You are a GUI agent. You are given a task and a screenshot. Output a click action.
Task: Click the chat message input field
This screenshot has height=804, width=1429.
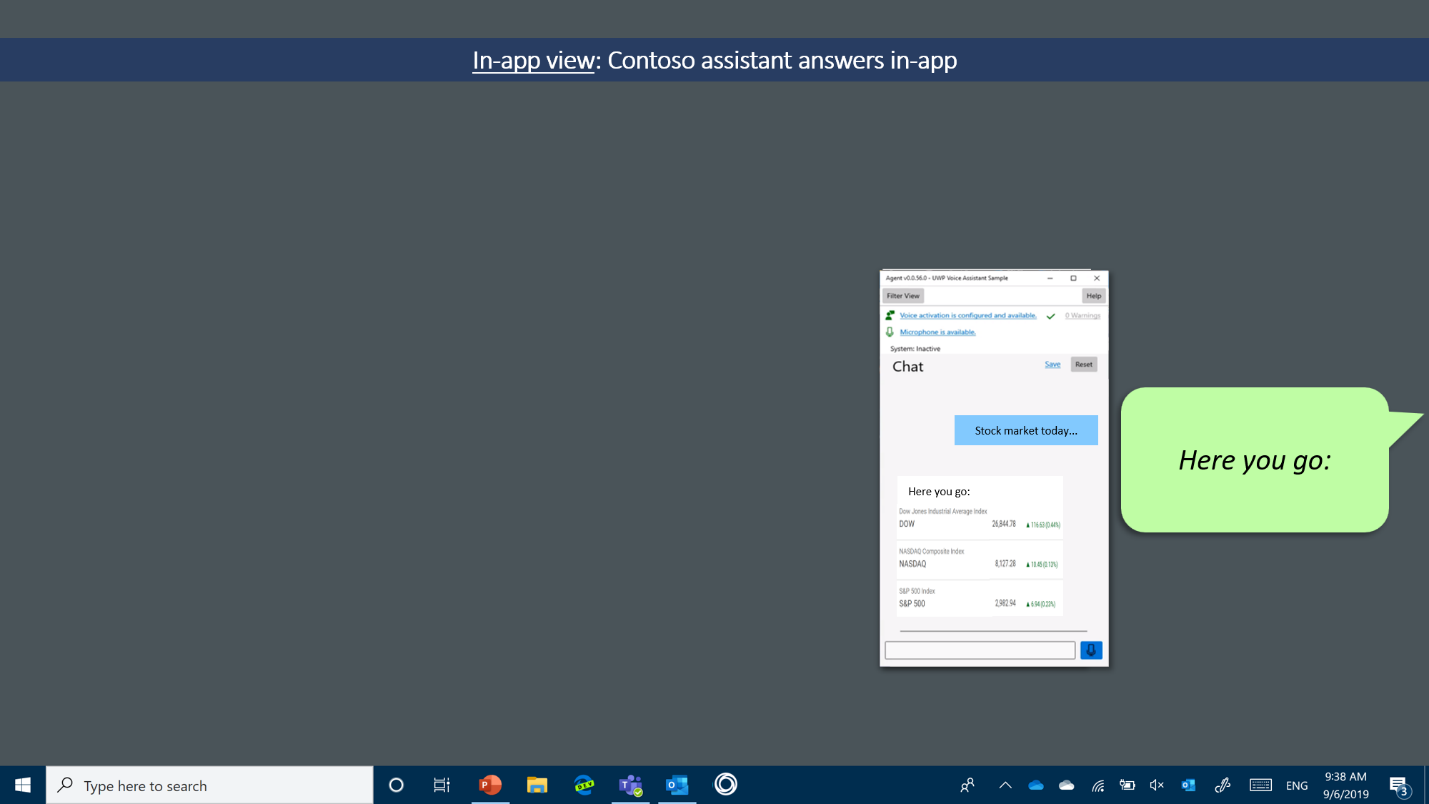pyautogui.click(x=980, y=650)
